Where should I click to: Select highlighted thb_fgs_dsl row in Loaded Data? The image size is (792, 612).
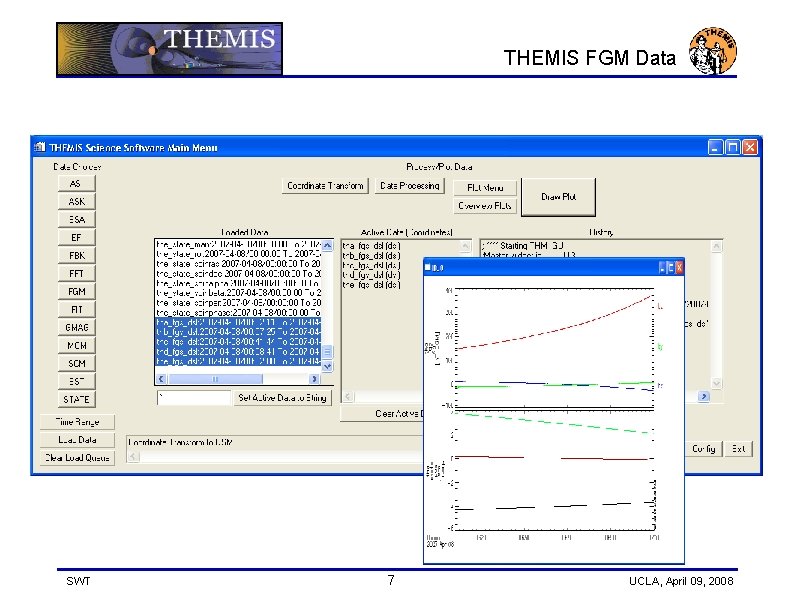pyautogui.click(x=238, y=332)
